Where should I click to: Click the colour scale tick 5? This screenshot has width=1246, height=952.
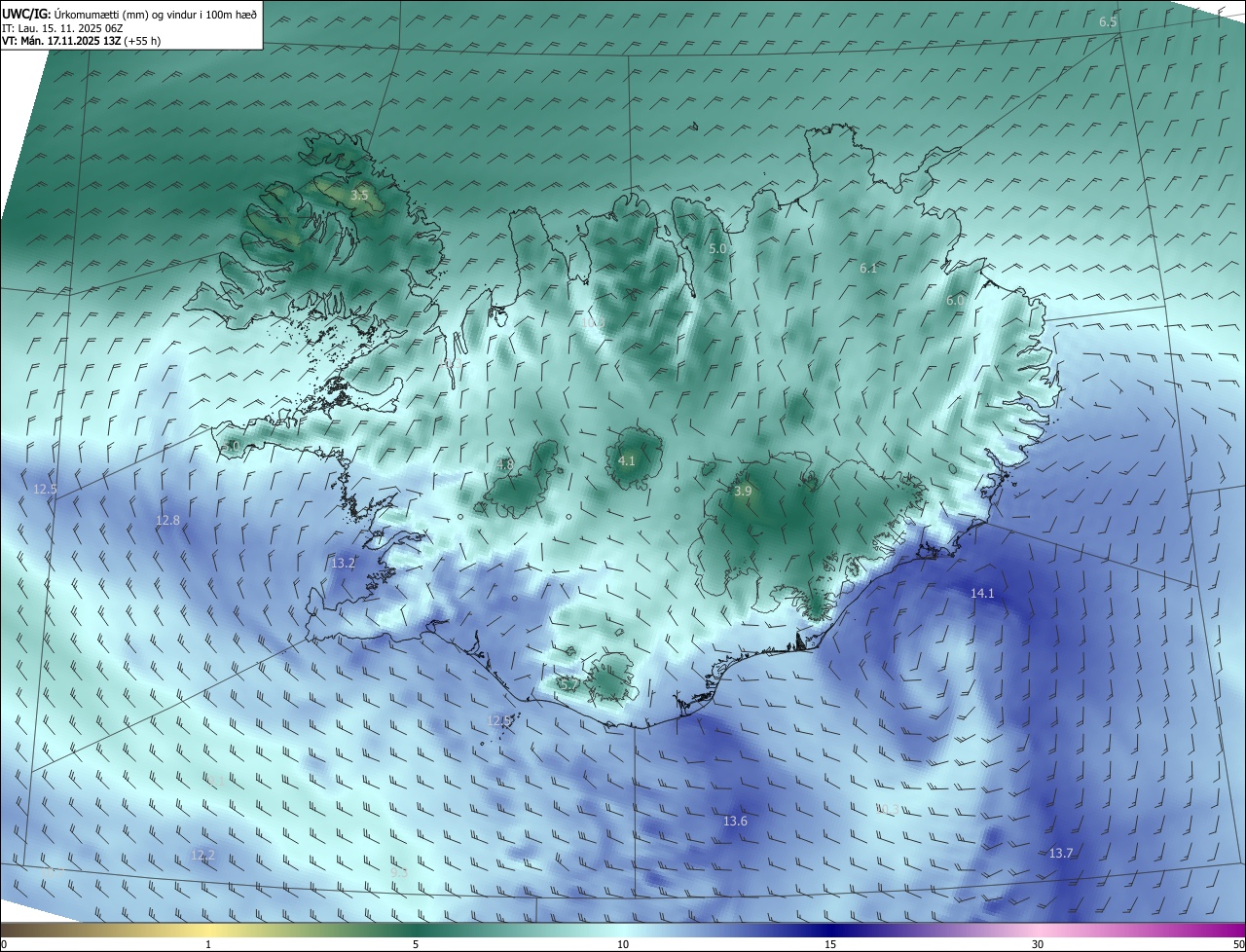[x=416, y=945]
